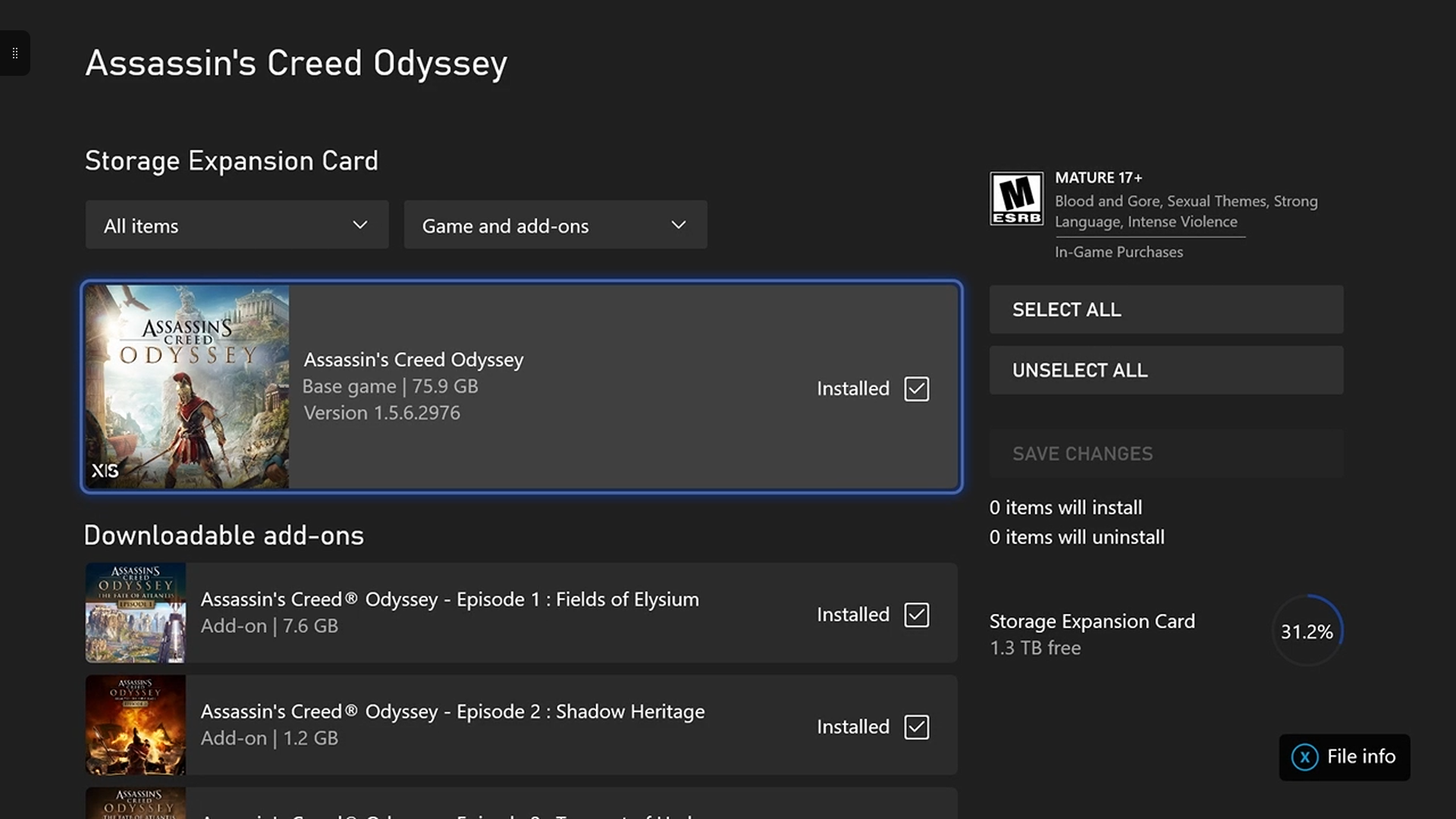Click the Fields of Elysium add-on thumbnail
This screenshot has height=819, width=1456.
tap(135, 613)
